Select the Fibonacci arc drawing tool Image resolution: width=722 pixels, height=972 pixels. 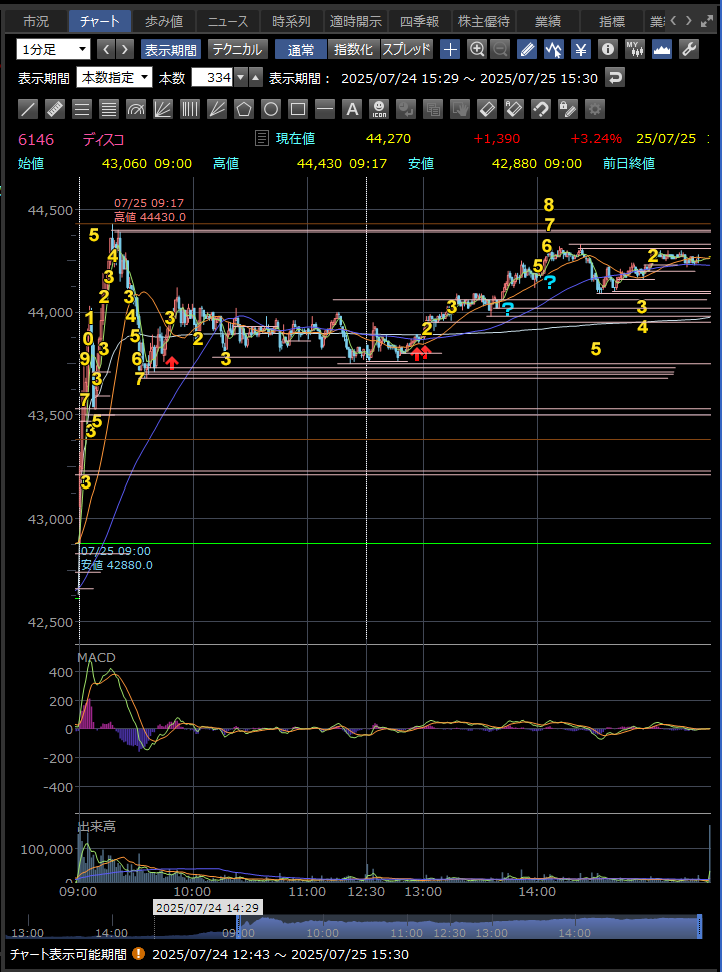[136, 110]
